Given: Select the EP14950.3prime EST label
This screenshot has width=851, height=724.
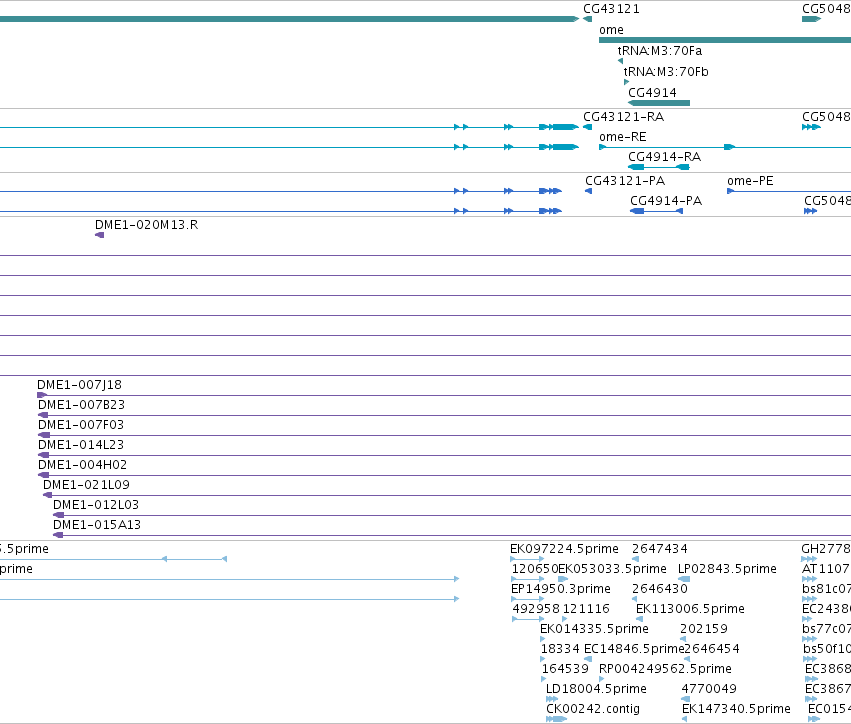Looking at the screenshot, I should coord(561,589).
